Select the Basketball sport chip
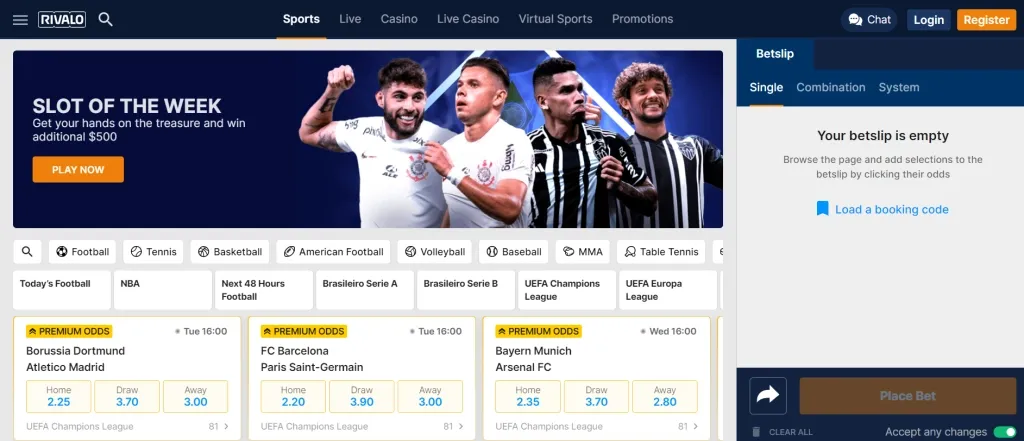Image resolution: width=1024 pixels, height=441 pixels. pyautogui.click(x=230, y=252)
